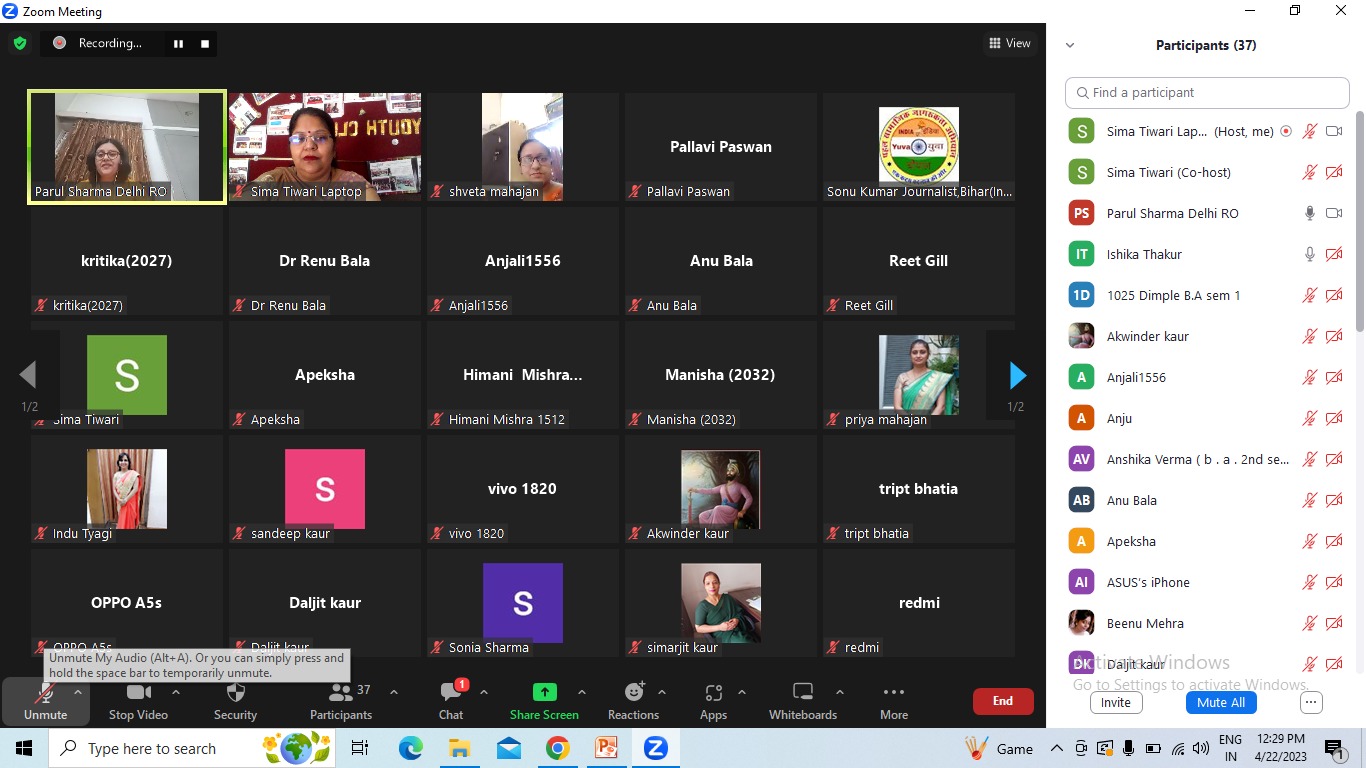1366x768 pixels.
Task: Open Zoom Apps
Action: point(713,701)
